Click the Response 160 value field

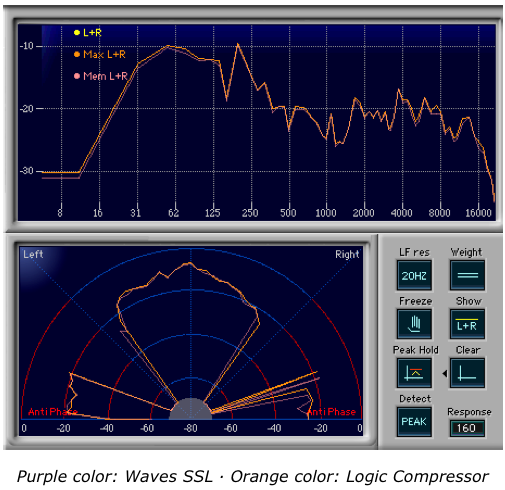(467, 428)
